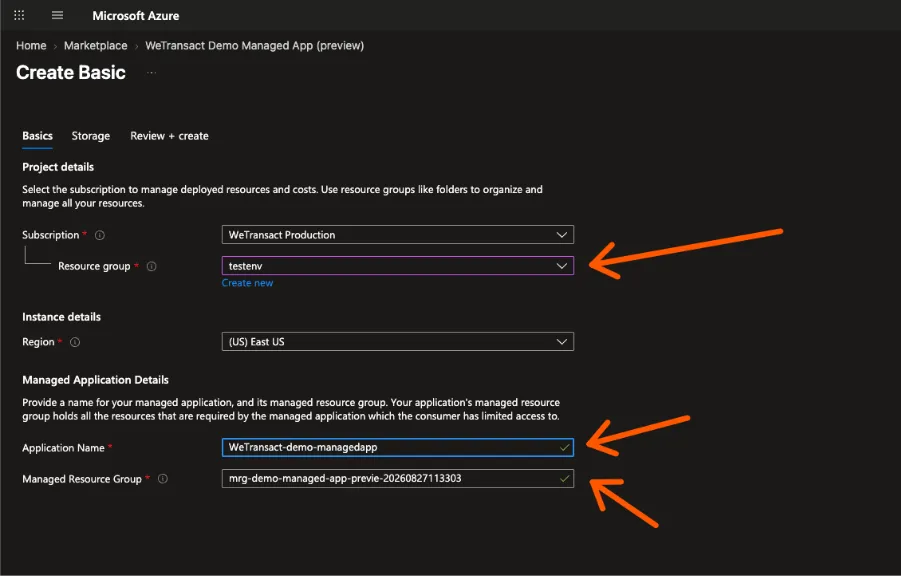
Task: Open the Azure apps grid launcher
Action: (19, 16)
